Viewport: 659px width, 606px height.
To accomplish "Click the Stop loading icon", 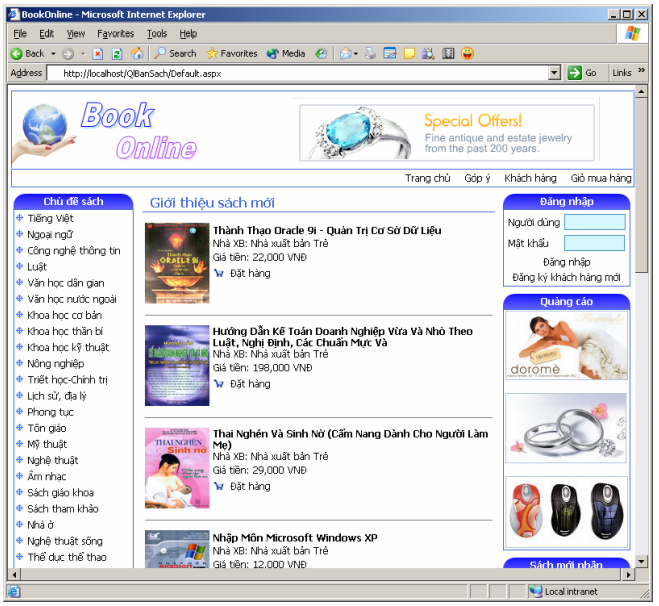I will point(97,53).
